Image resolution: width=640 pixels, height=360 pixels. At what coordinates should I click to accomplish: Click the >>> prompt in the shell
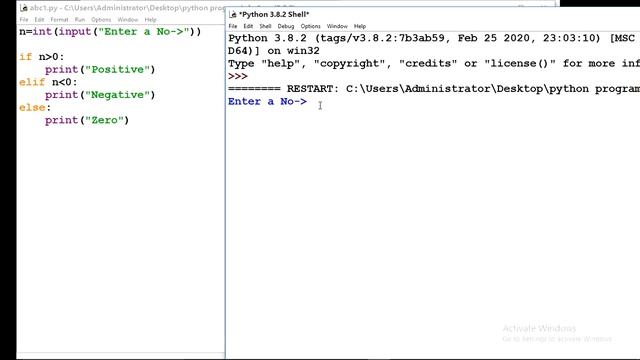(238, 76)
